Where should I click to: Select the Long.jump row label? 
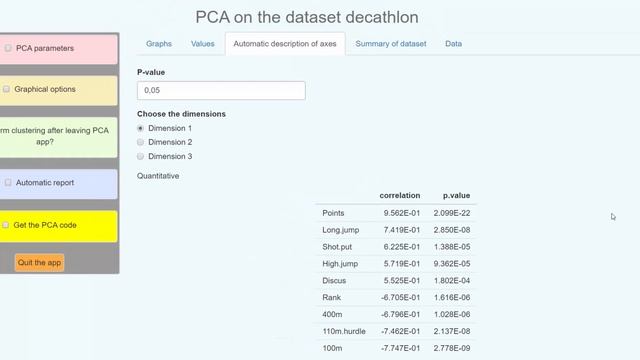tap(341, 230)
